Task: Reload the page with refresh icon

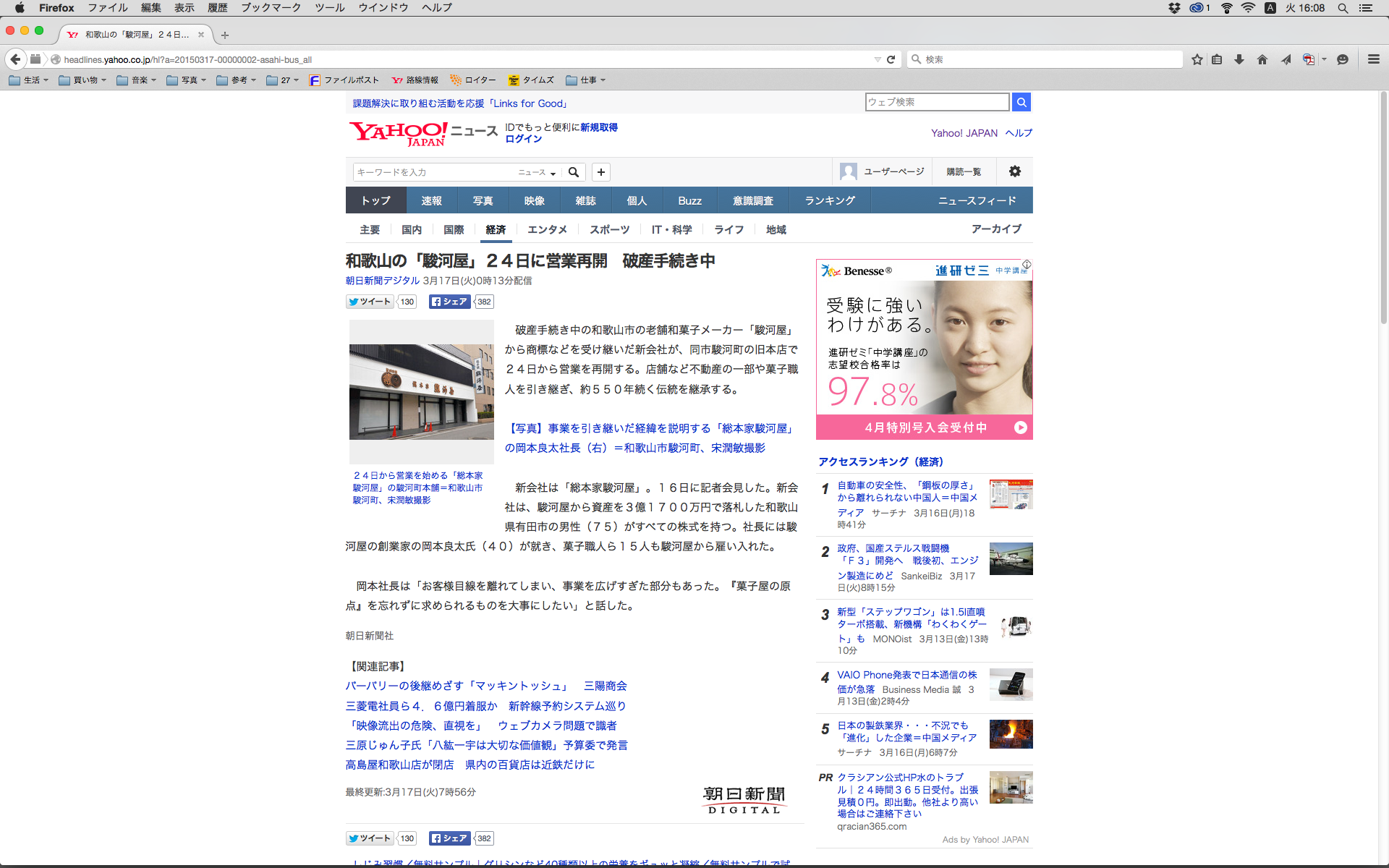Action: point(891,59)
